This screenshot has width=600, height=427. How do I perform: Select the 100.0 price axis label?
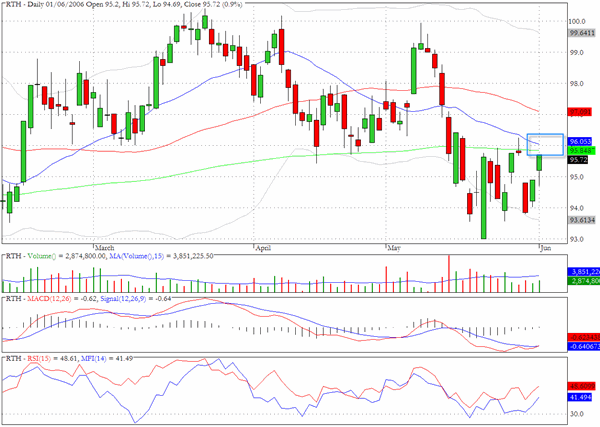pos(577,21)
